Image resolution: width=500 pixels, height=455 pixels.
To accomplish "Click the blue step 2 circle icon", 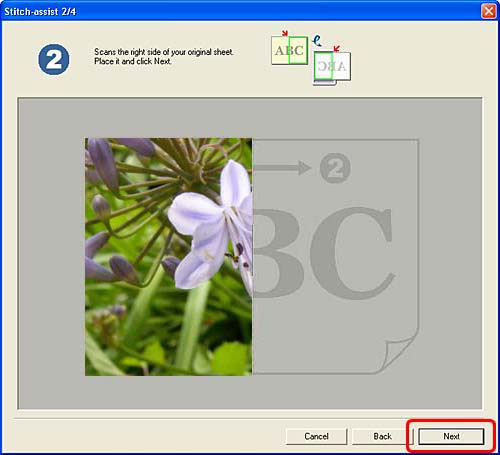I will click(54, 59).
